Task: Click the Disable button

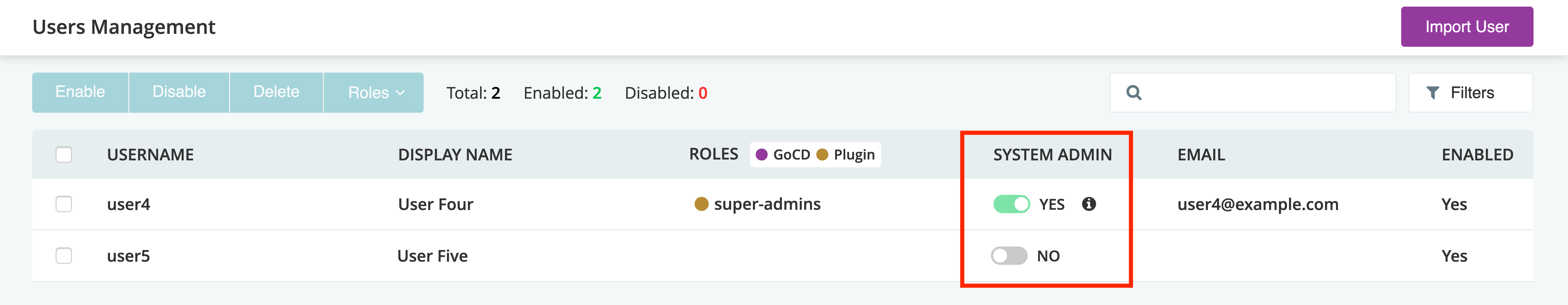Action: tap(179, 92)
